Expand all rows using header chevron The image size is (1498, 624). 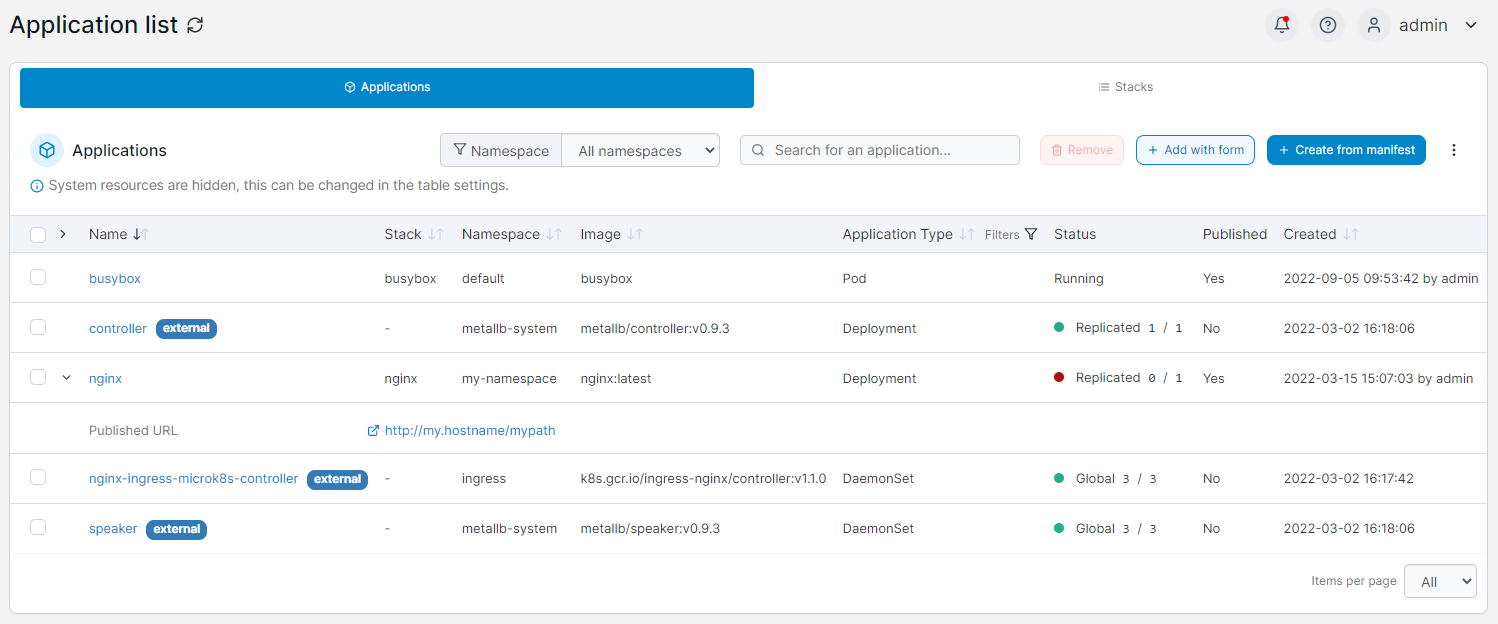click(63, 234)
